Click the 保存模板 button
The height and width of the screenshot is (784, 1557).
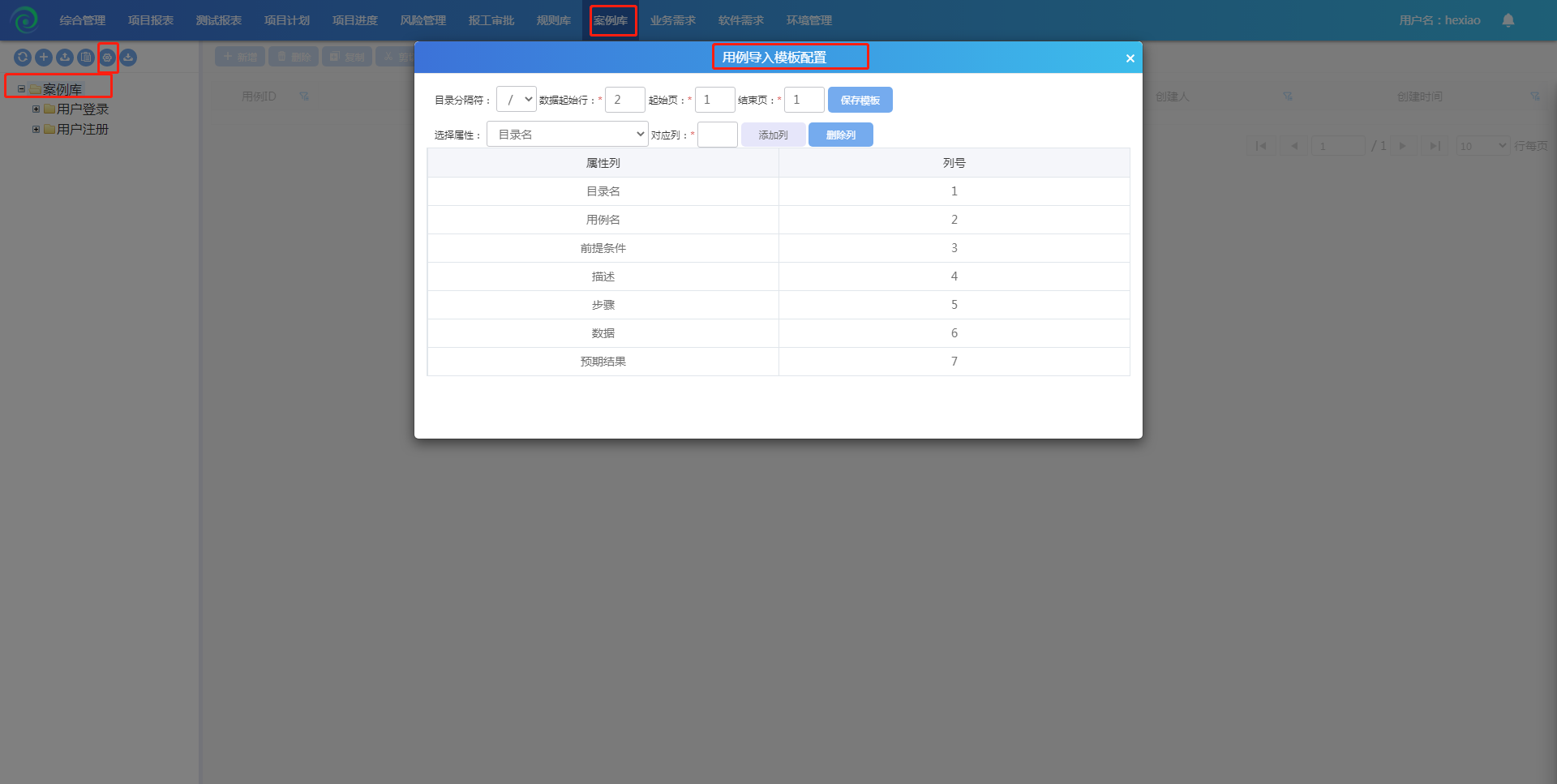pyautogui.click(x=860, y=100)
